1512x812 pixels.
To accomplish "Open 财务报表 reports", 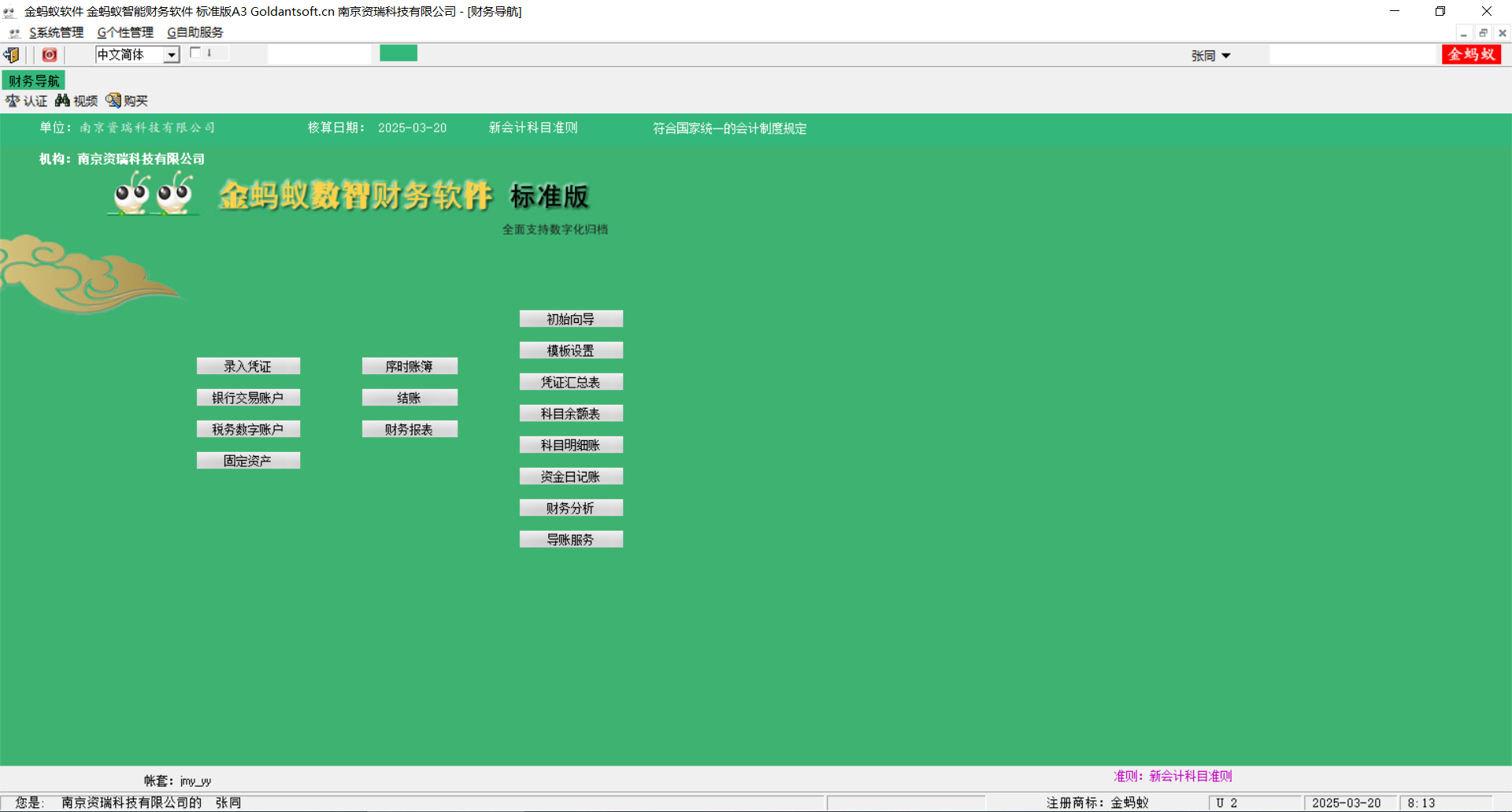I will pyautogui.click(x=409, y=429).
